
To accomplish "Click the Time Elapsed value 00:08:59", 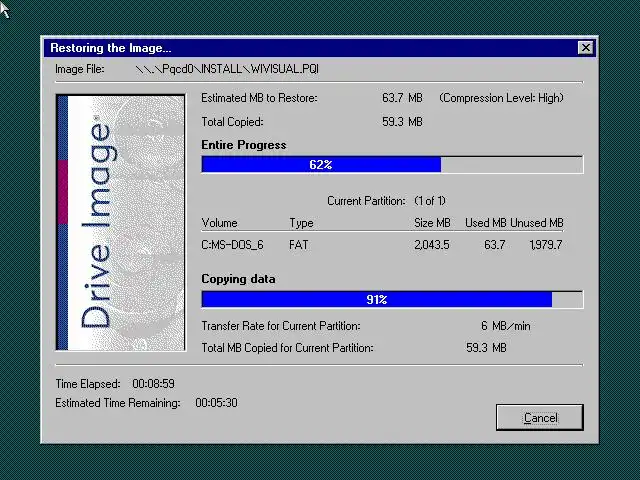I will [x=153, y=384].
